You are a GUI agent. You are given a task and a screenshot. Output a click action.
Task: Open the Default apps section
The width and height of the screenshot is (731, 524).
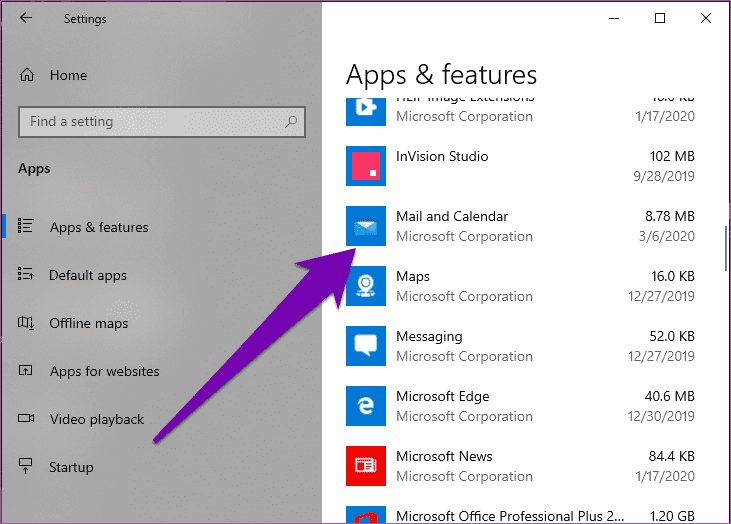tap(88, 275)
